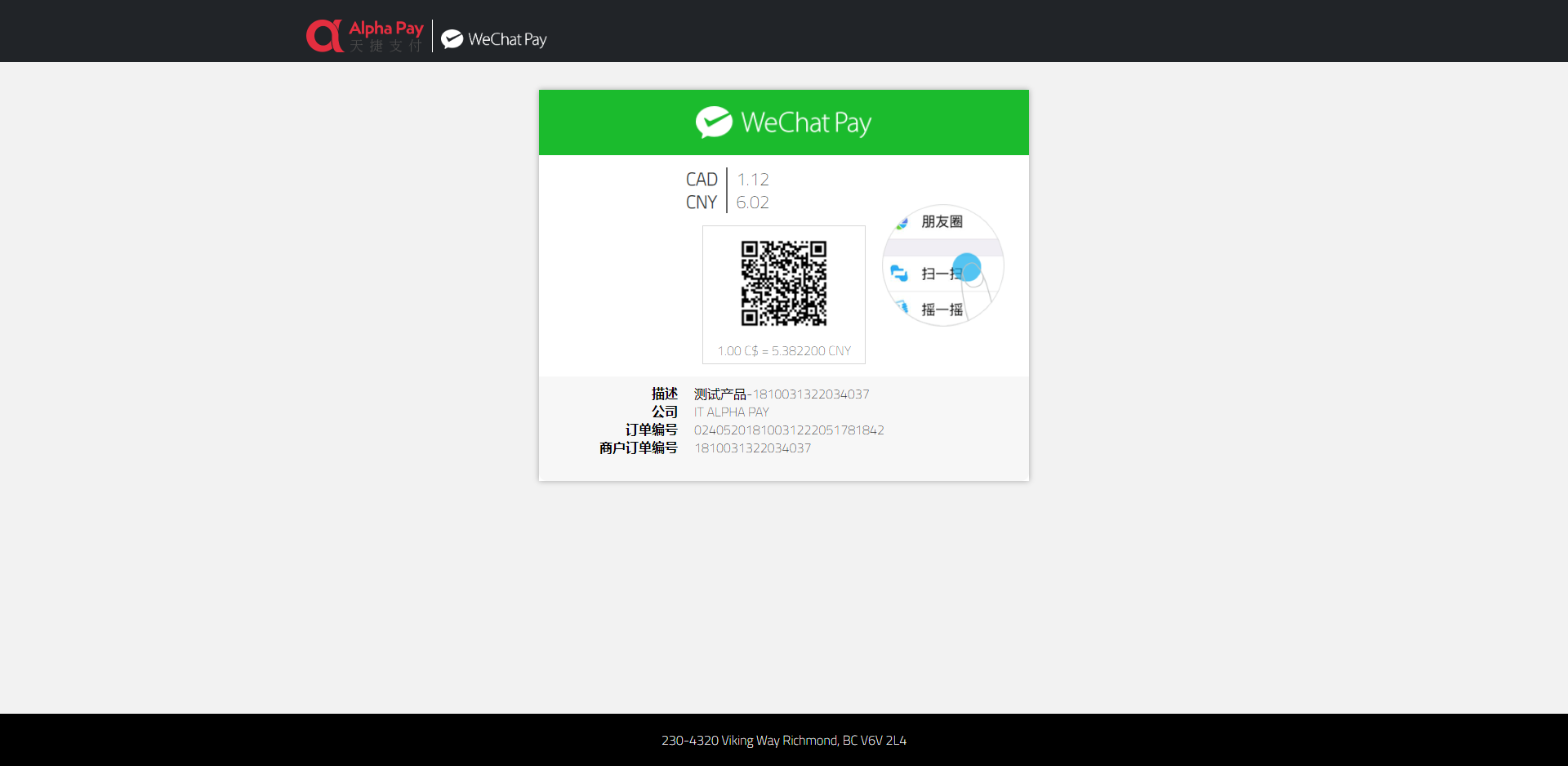This screenshot has width=1568, height=766.
Task: Click the 摇一摇 label in illustration
Action: click(x=942, y=310)
